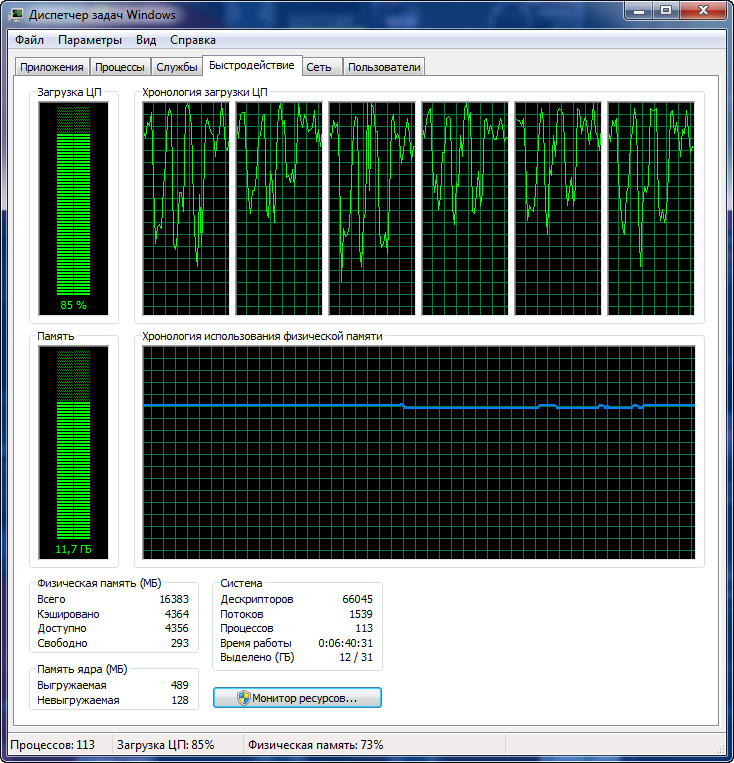Screen dimensions: 734x763
Task: Click the Свободно value 293
Action: pyautogui.click(x=180, y=643)
